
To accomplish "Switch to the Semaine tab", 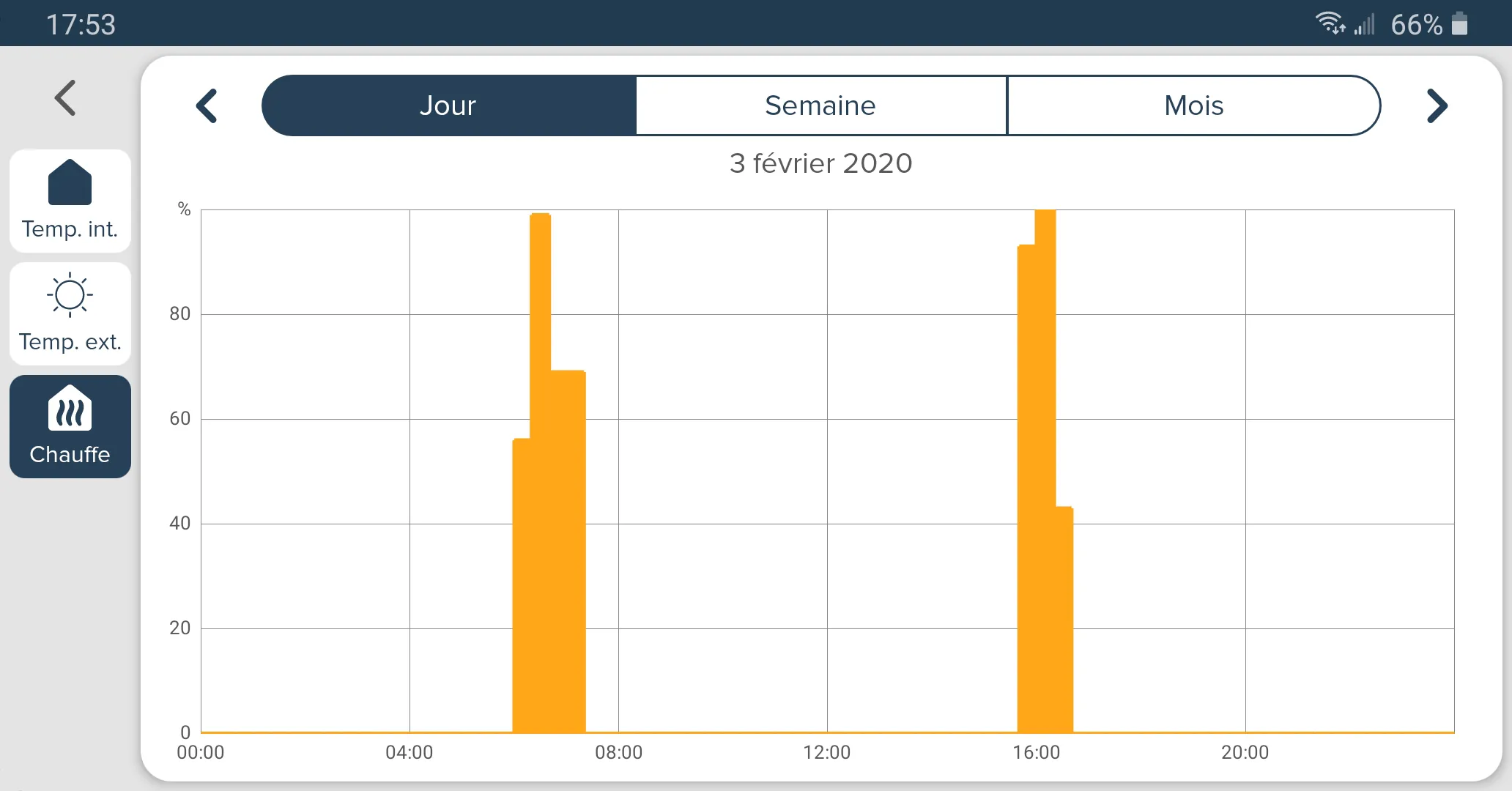I will pyautogui.click(x=821, y=105).
